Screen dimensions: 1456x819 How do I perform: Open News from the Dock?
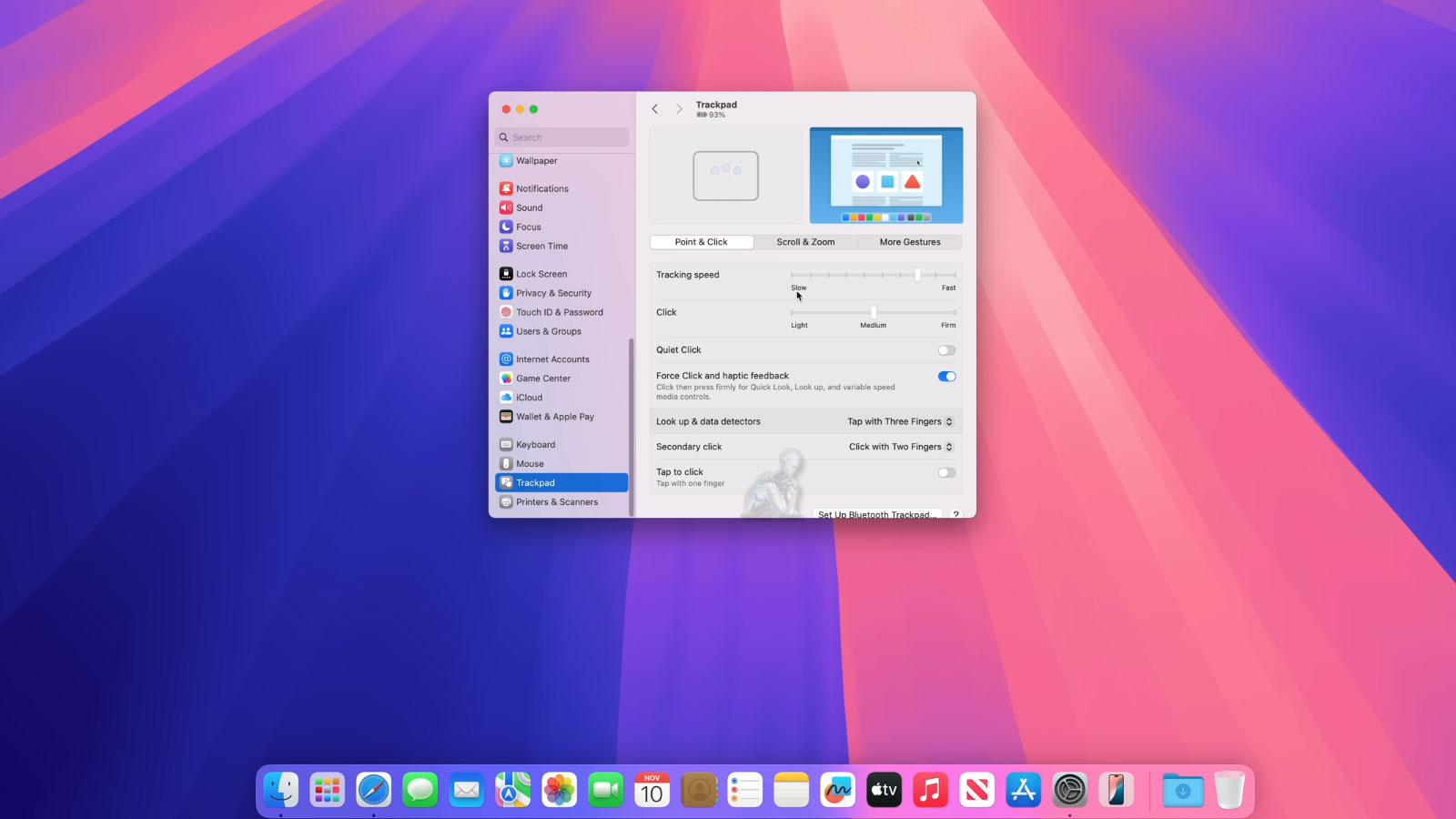[976, 790]
